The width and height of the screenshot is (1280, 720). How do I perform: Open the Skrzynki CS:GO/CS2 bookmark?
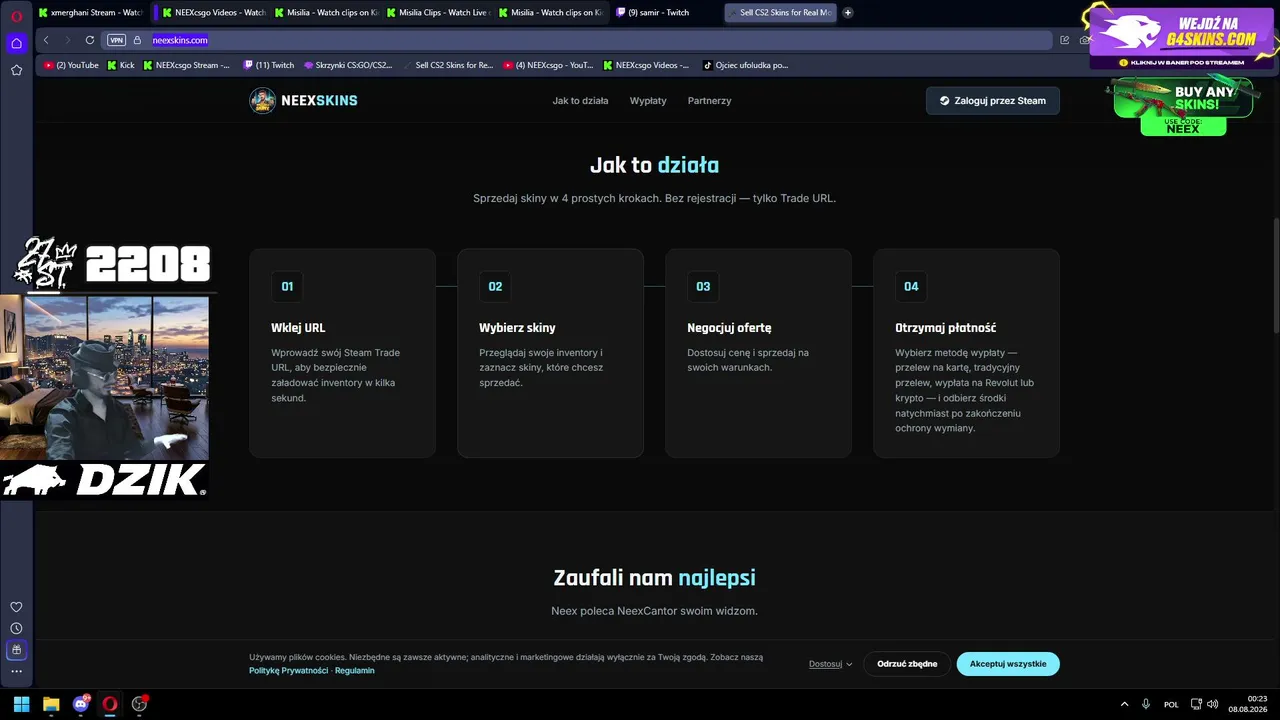pos(348,65)
